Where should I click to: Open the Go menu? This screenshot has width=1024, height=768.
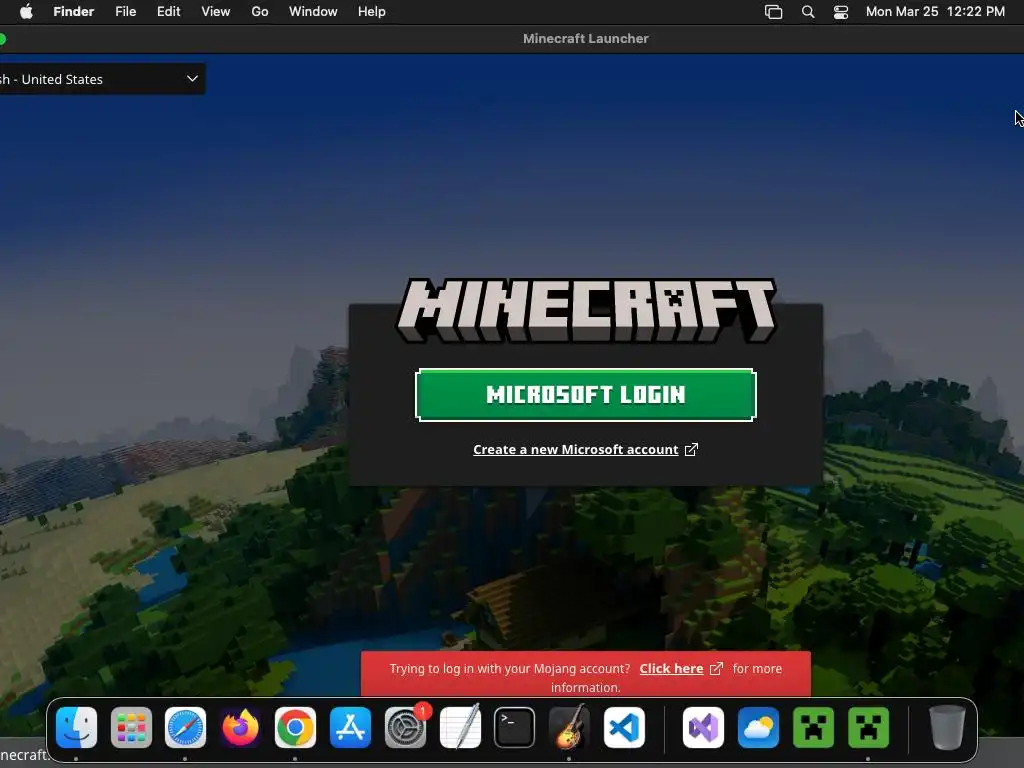pyautogui.click(x=260, y=12)
